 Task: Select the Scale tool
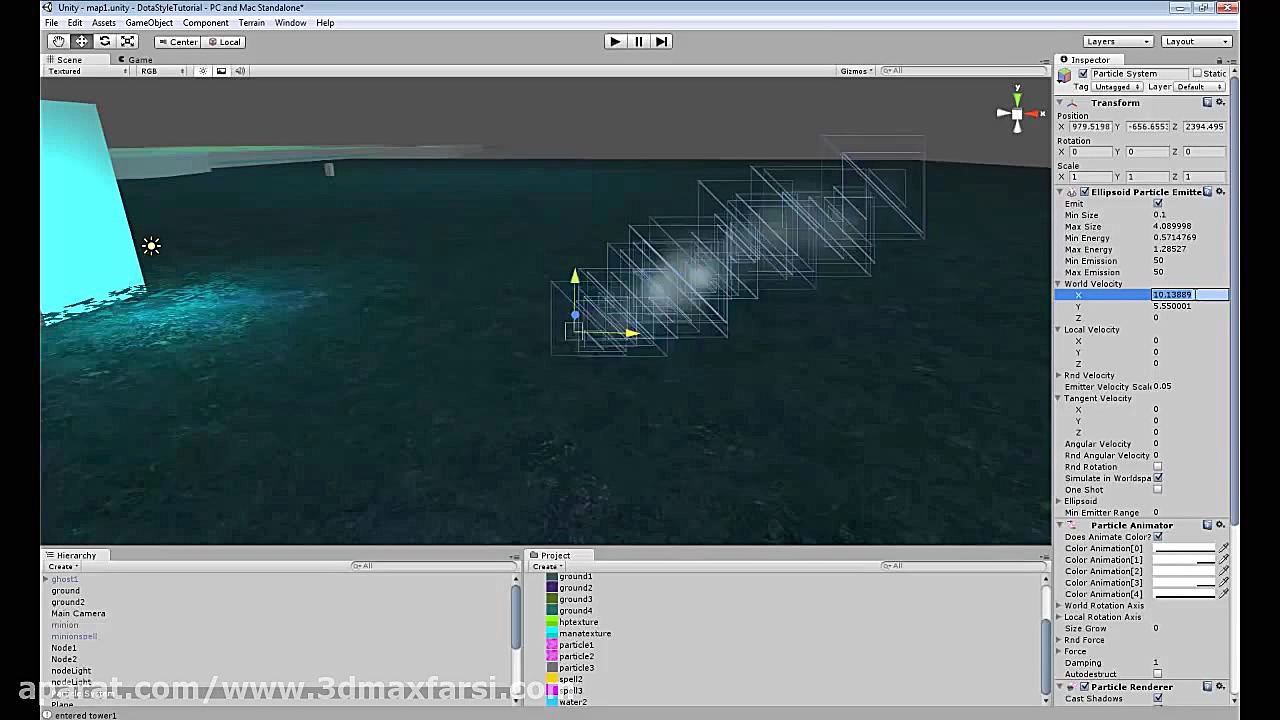(x=127, y=41)
